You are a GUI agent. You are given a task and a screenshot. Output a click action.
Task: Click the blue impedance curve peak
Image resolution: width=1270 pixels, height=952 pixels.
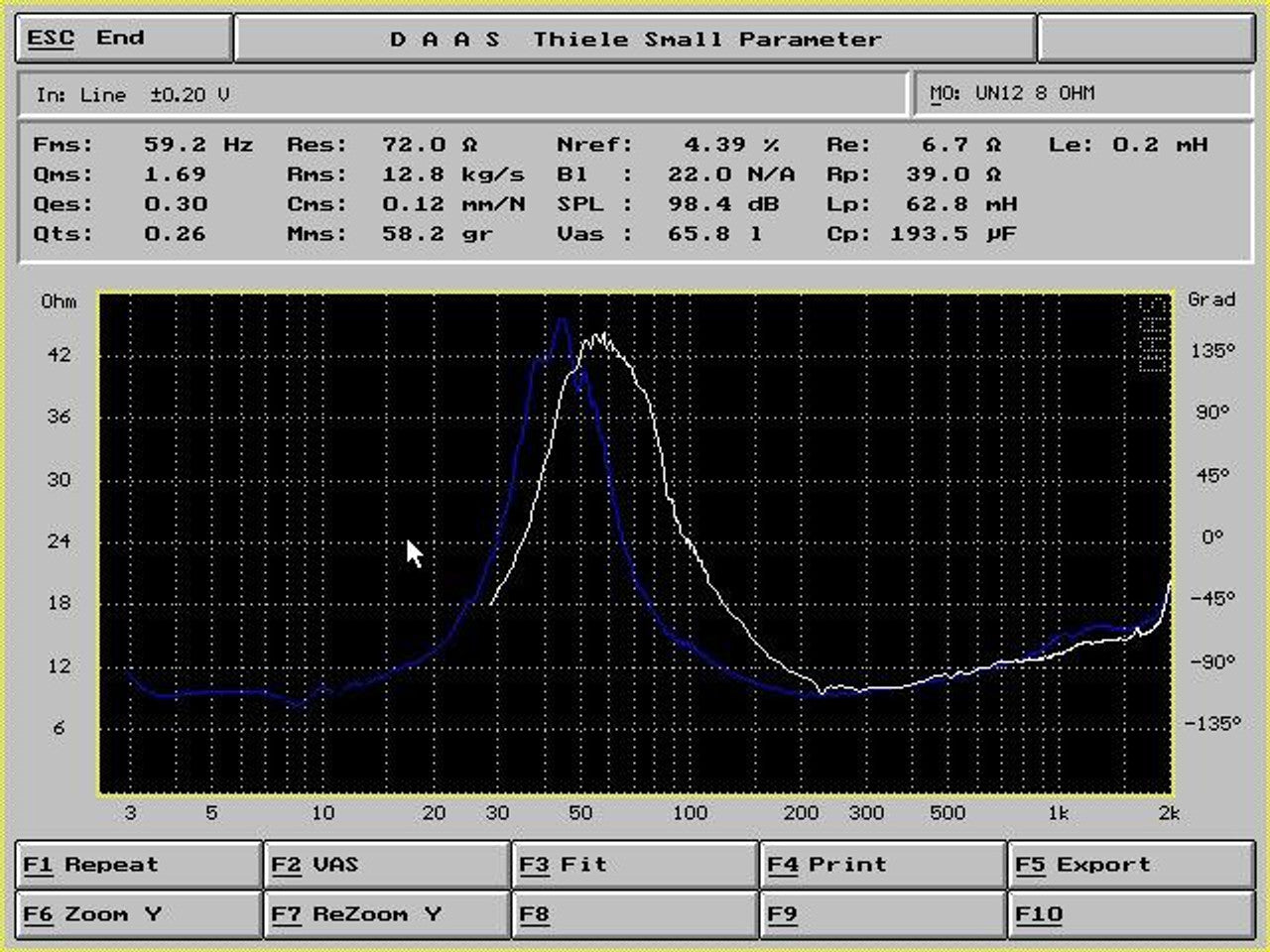[x=562, y=321]
